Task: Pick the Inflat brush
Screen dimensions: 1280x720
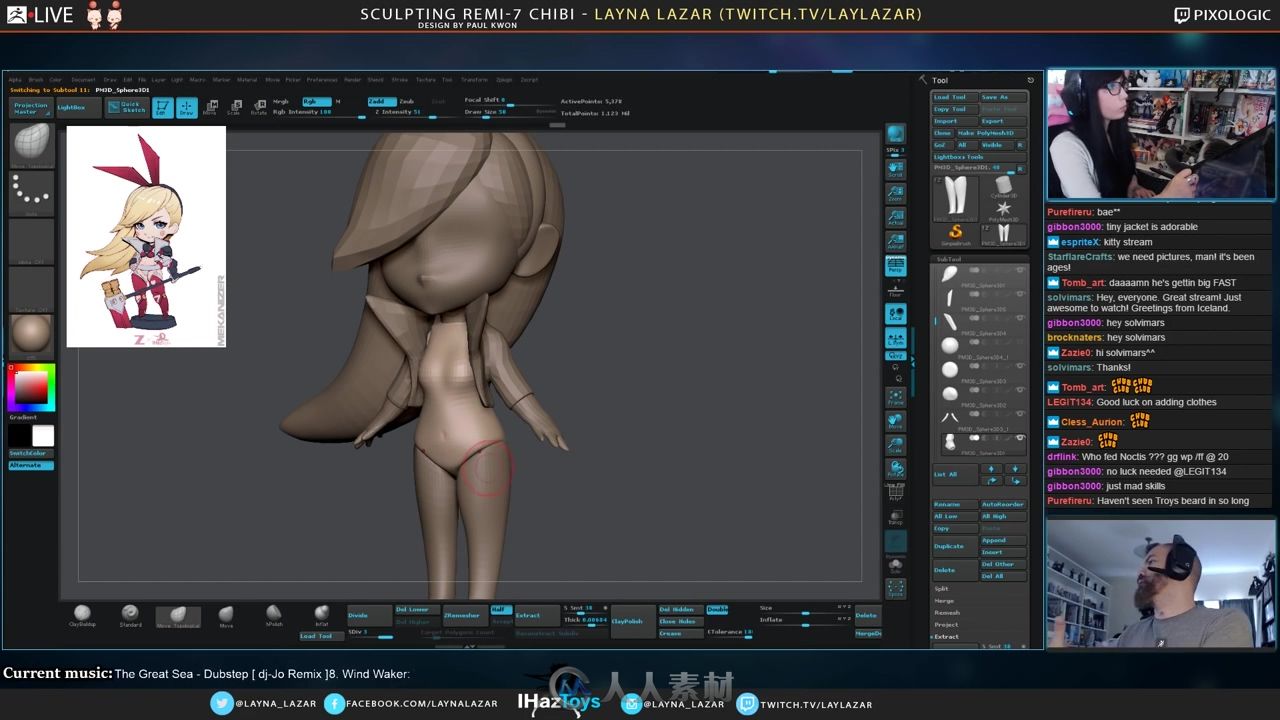Action: click(321, 615)
